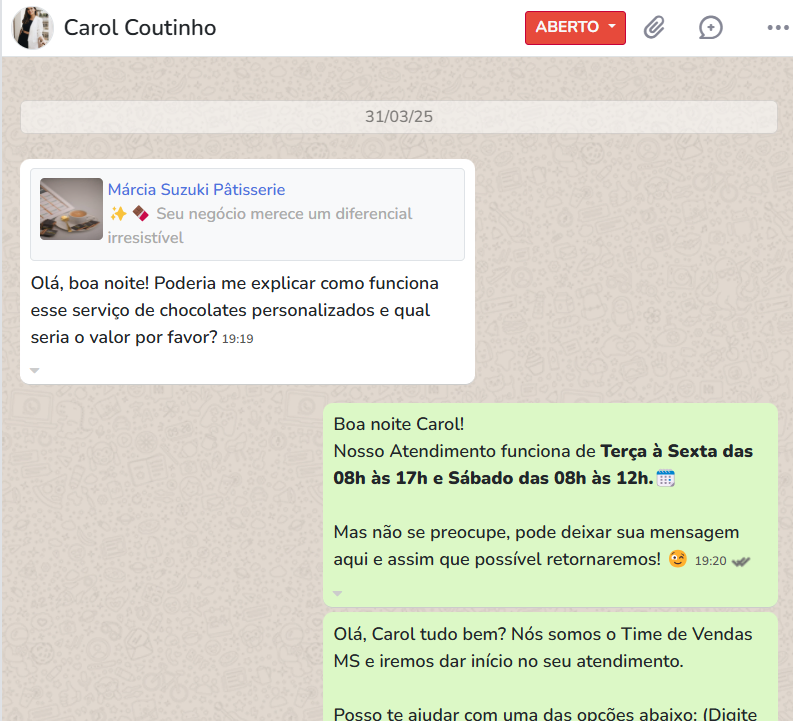Image resolution: width=793 pixels, height=721 pixels.
Task: Expand options arrow under chocolates personalizados message
Action: (x=34, y=371)
